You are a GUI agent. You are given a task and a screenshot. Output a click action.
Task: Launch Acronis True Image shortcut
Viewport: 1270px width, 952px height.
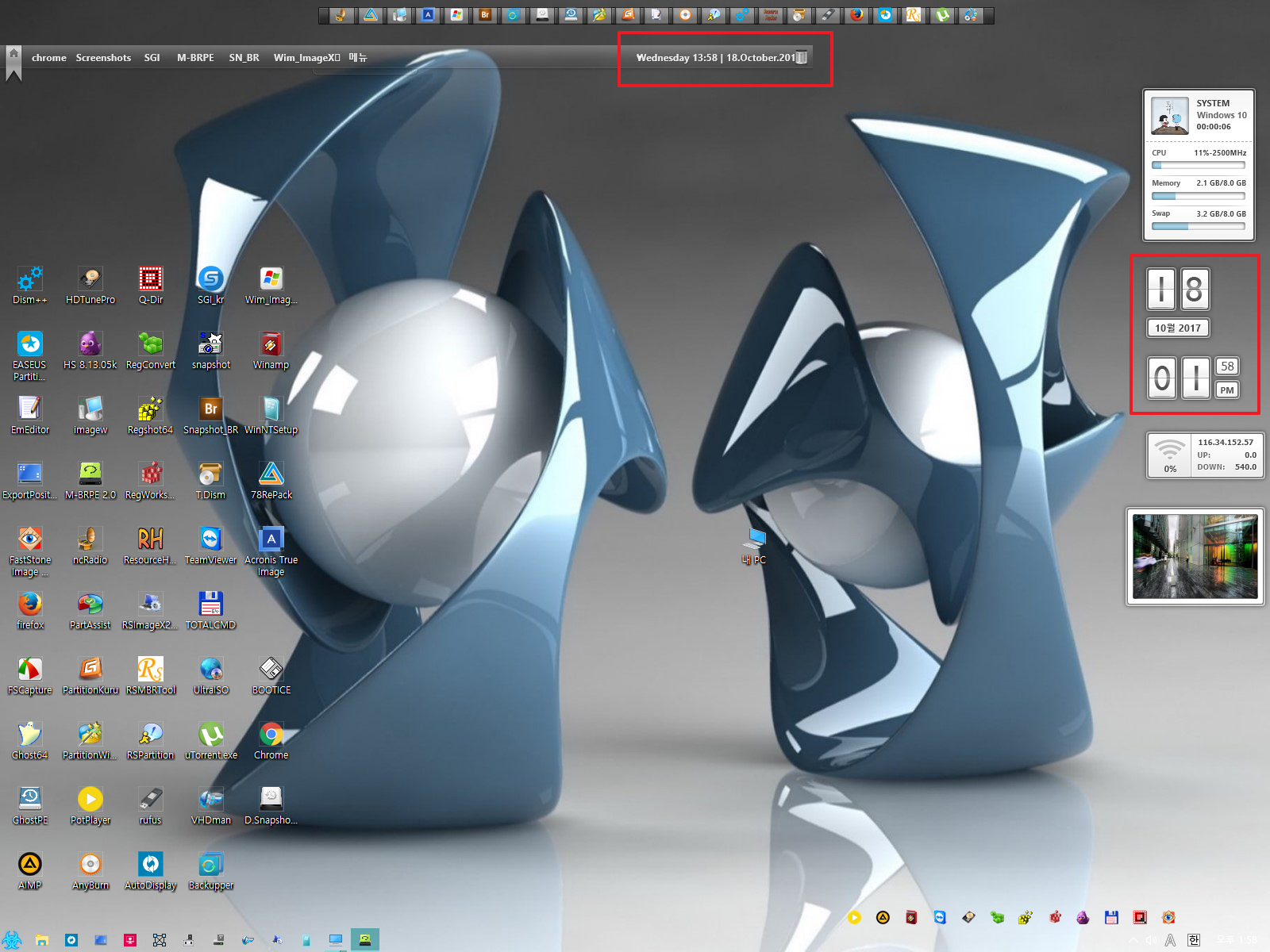(x=271, y=551)
